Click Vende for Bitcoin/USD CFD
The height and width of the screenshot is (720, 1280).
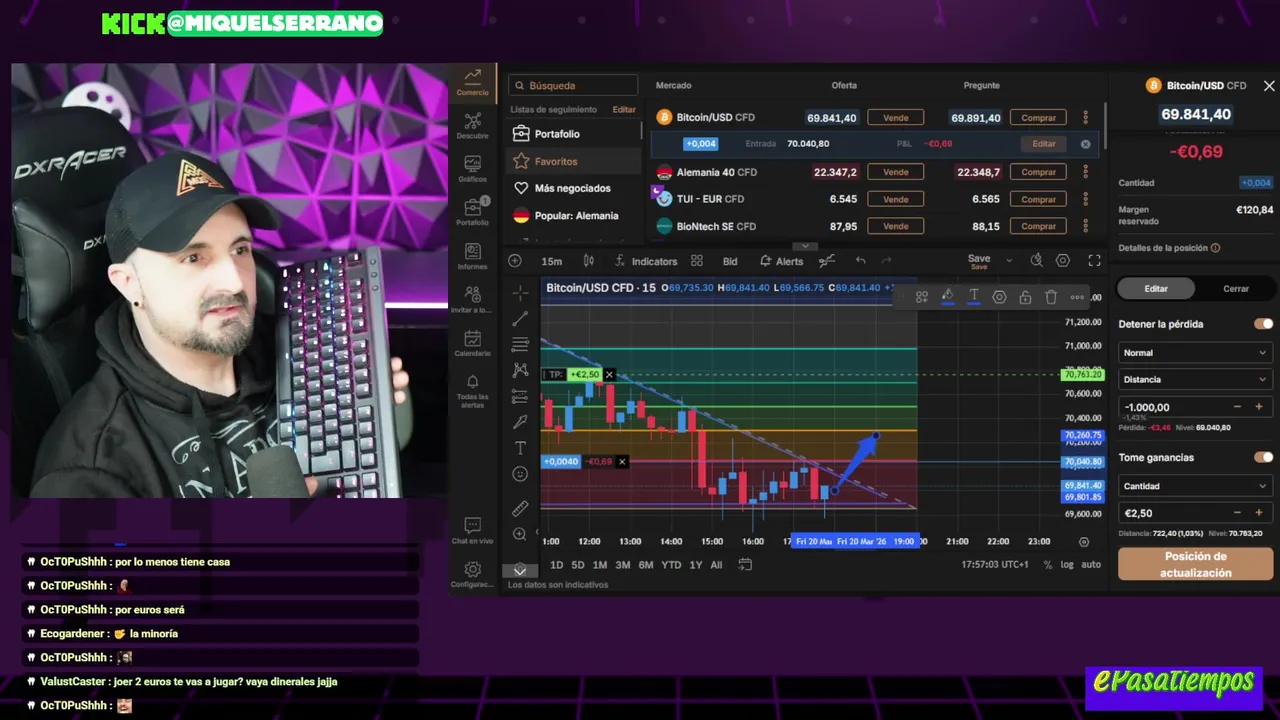click(x=896, y=118)
